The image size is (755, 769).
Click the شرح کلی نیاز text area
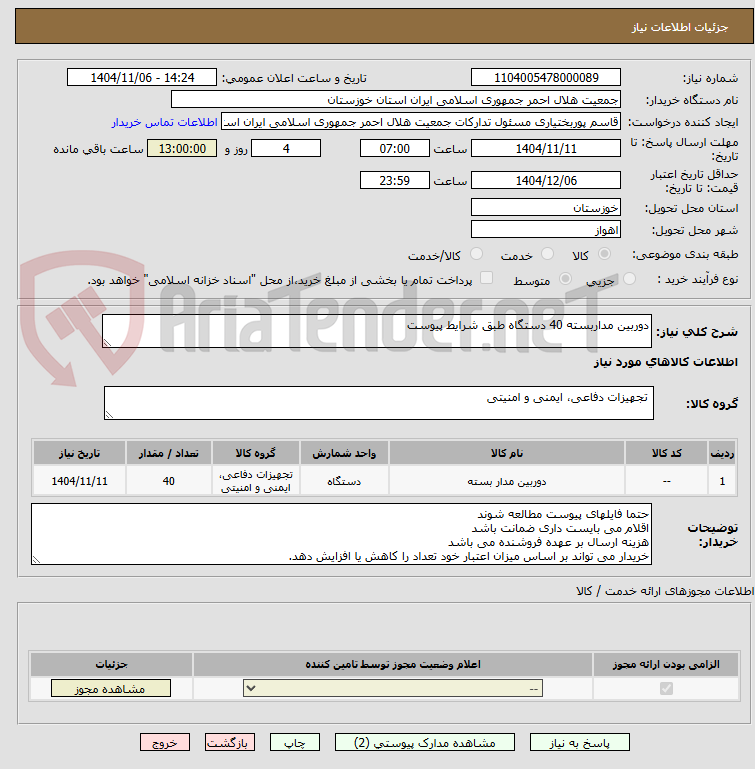[x=377, y=331]
